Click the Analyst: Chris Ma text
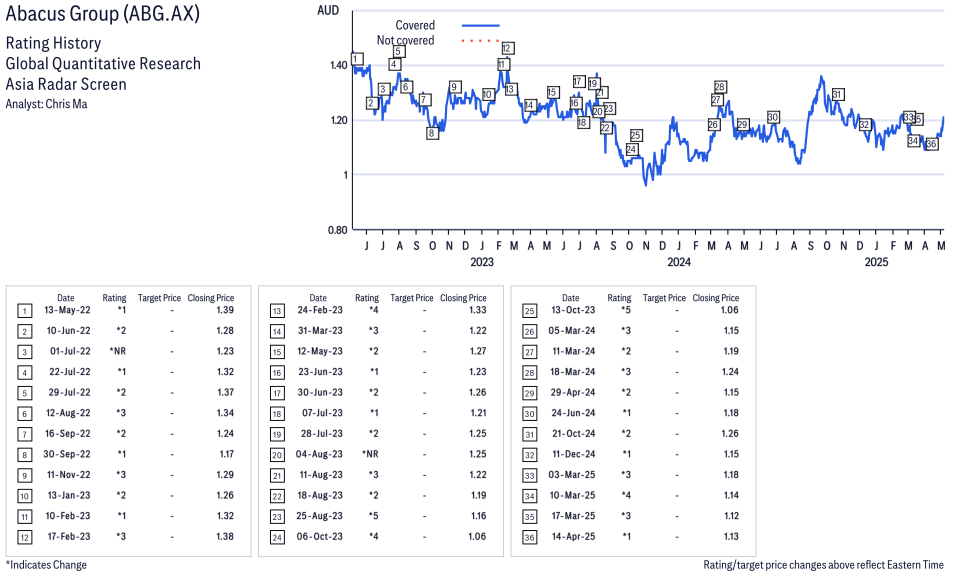The width and height of the screenshot is (955, 571). 46,104
